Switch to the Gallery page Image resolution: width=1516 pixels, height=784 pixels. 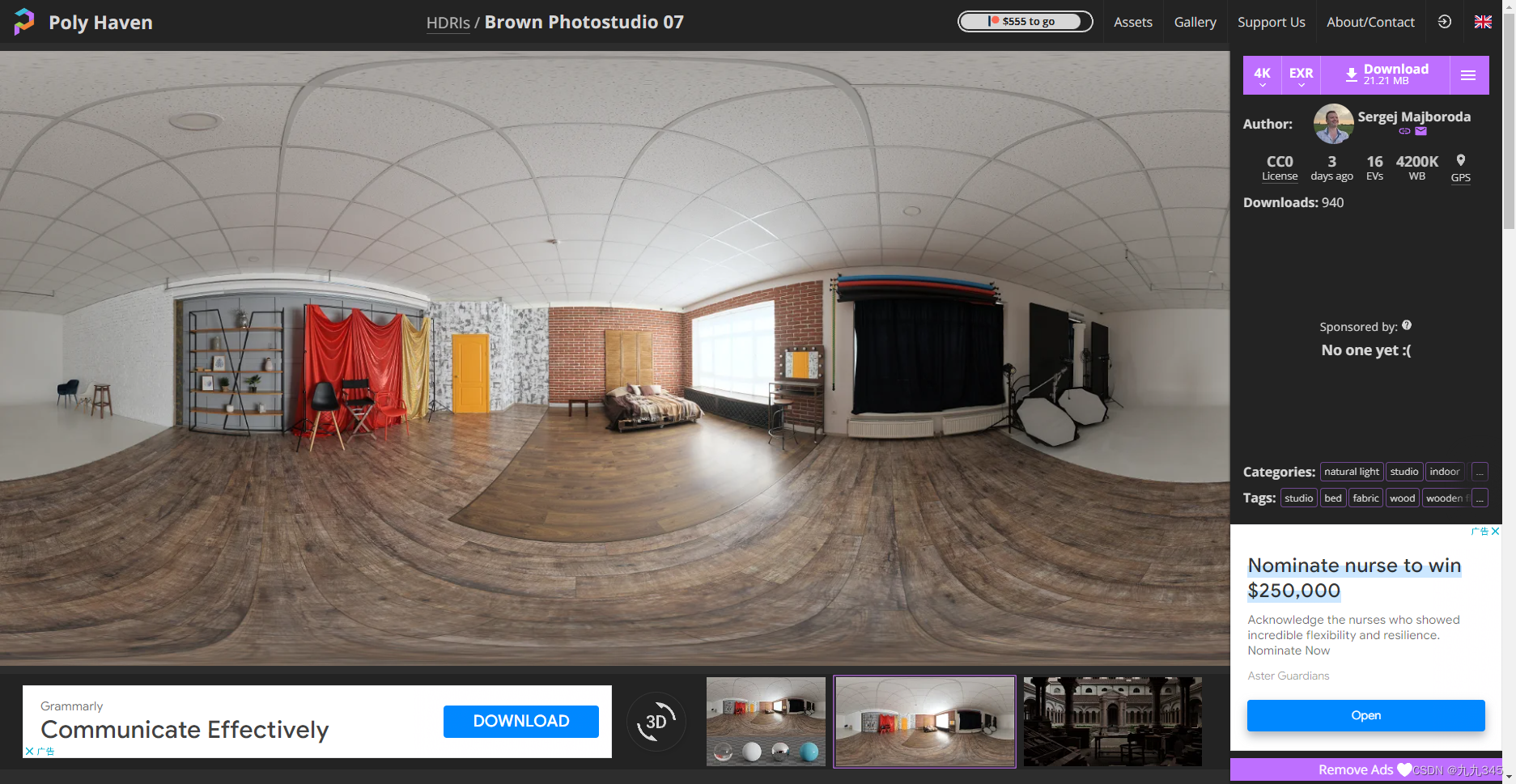(1195, 22)
